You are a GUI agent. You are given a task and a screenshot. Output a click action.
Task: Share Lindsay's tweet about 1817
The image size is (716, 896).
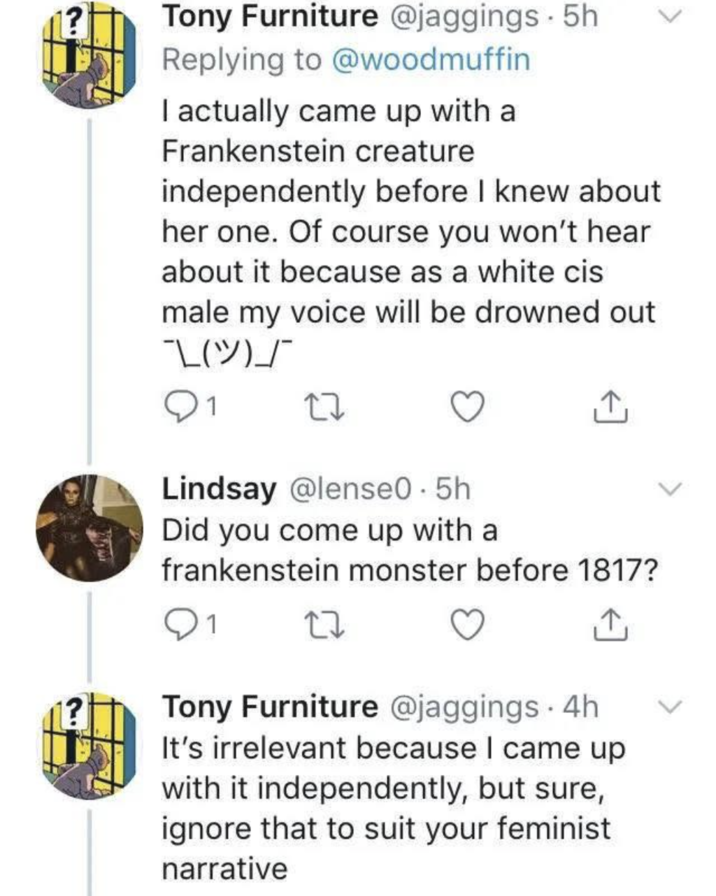click(609, 625)
